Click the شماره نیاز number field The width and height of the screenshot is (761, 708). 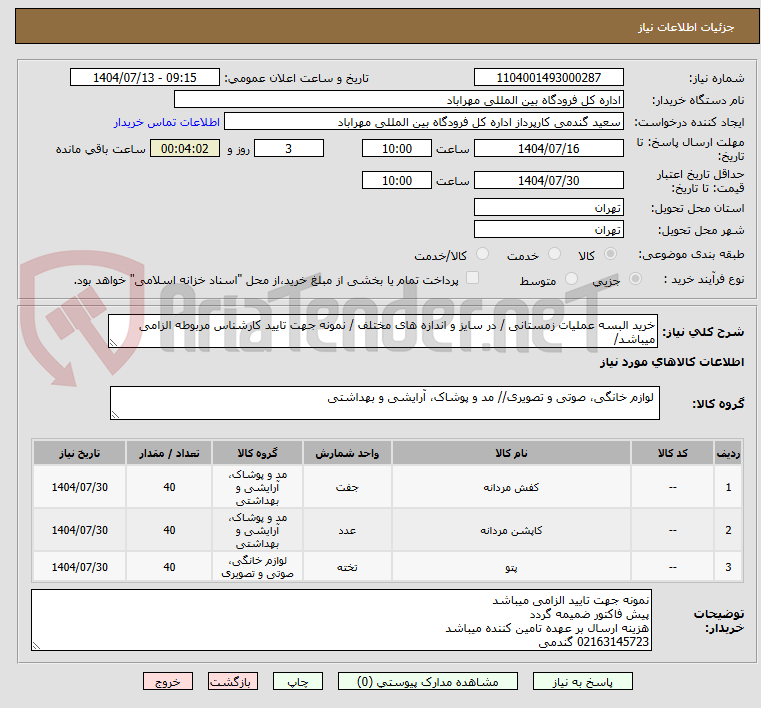point(548,78)
